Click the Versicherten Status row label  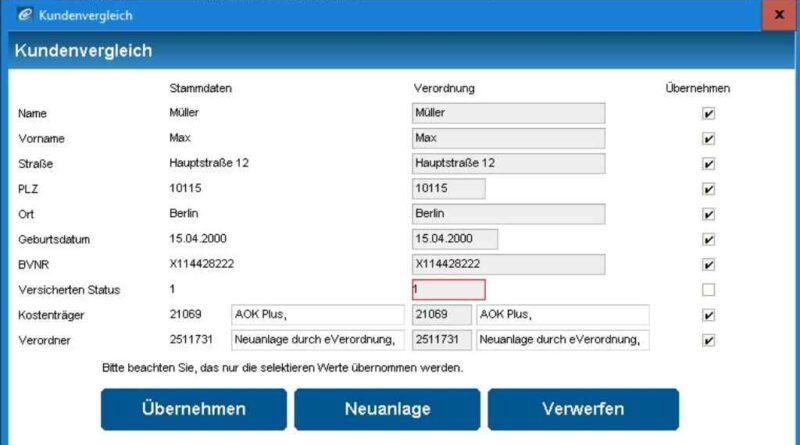click(x=69, y=290)
